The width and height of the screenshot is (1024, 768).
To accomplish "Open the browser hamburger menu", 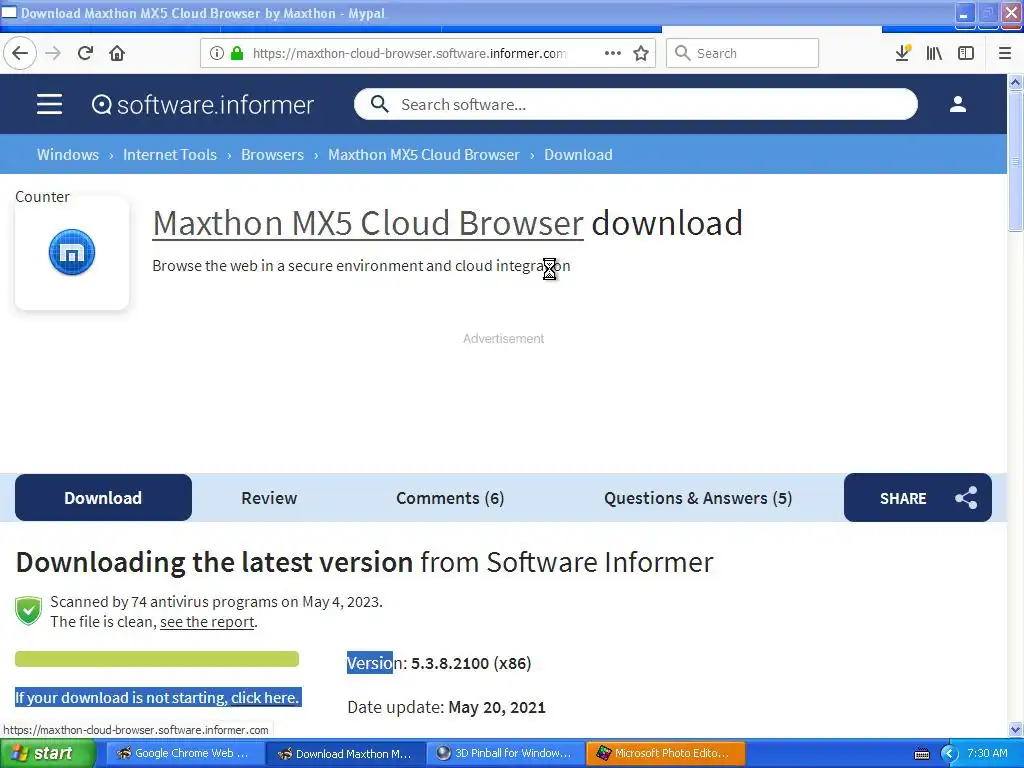I will 1005,53.
